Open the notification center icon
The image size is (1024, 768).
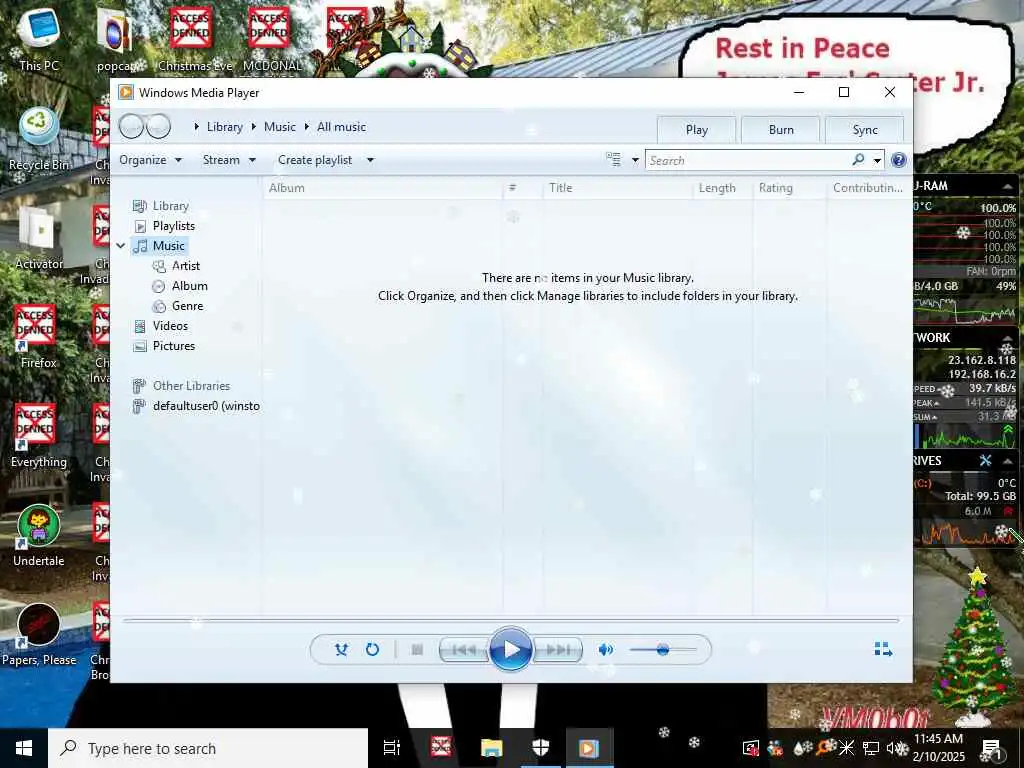pyautogui.click(x=992, y=749)
